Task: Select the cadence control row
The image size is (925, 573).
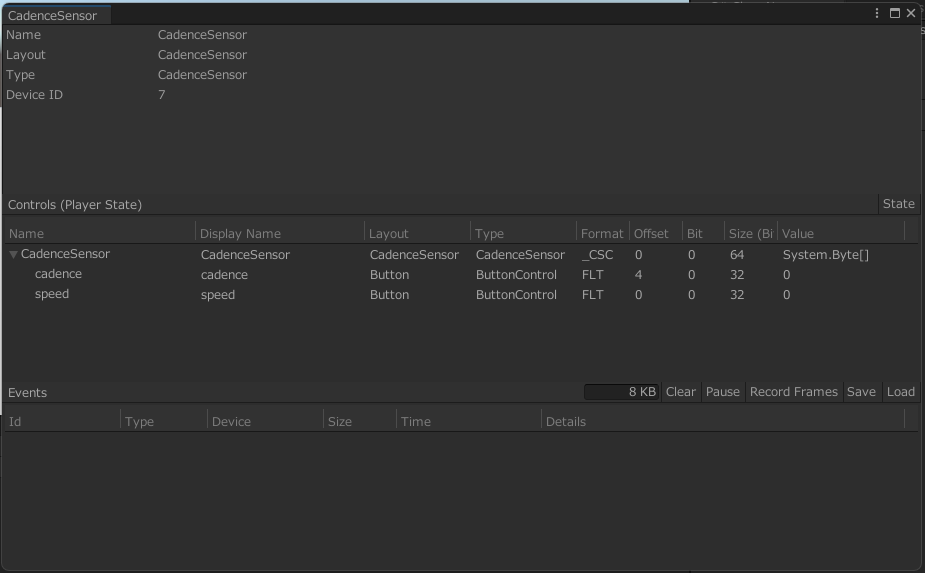Action: point(462,274)
